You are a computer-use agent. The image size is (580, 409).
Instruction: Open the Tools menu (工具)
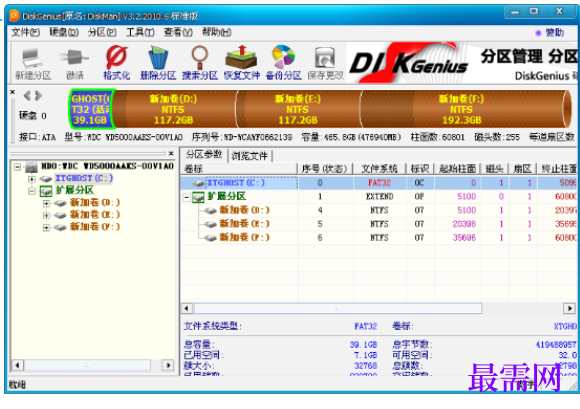(140, 33)
